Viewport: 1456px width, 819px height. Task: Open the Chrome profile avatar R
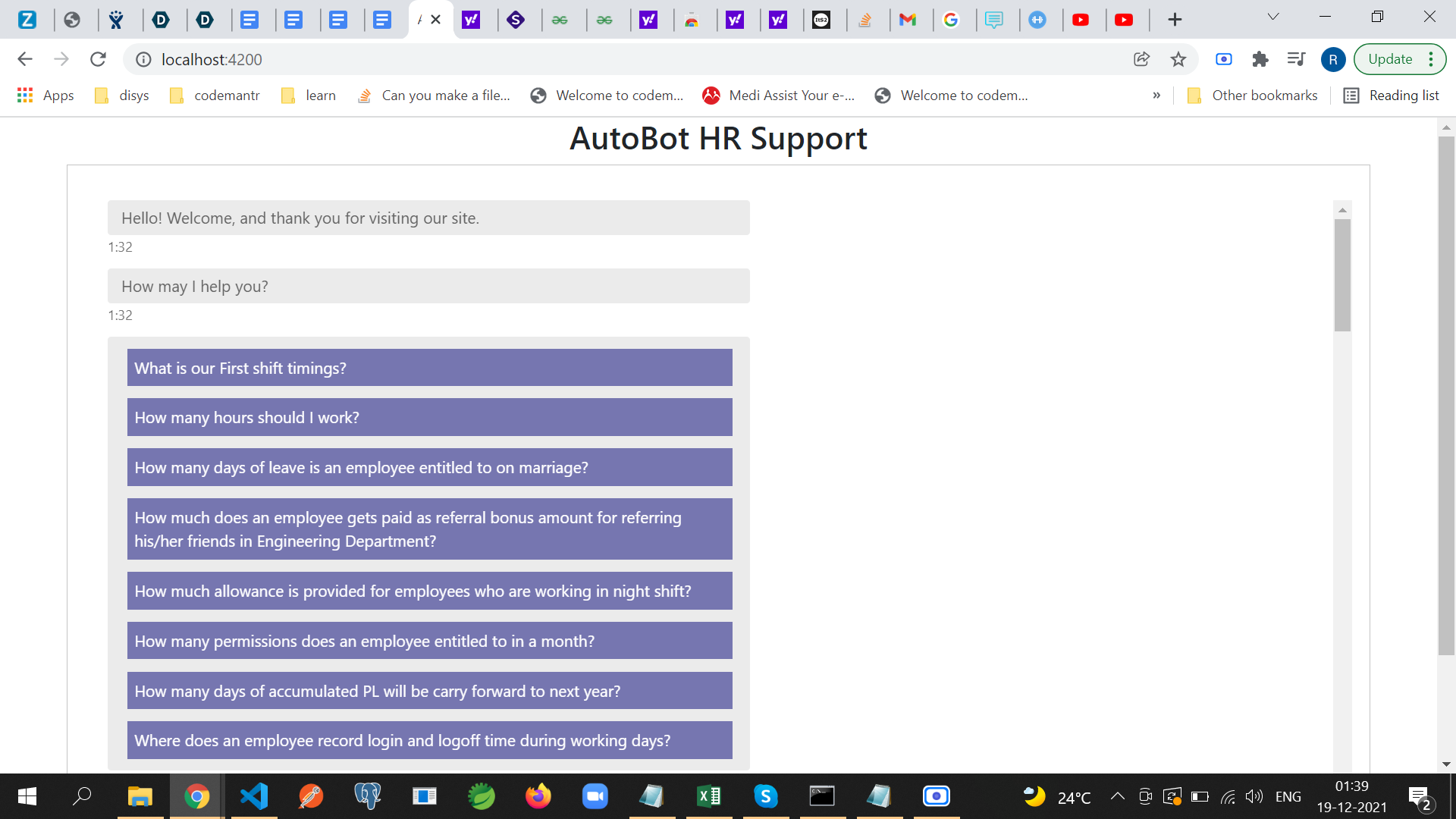click(x=1332, y=59)
